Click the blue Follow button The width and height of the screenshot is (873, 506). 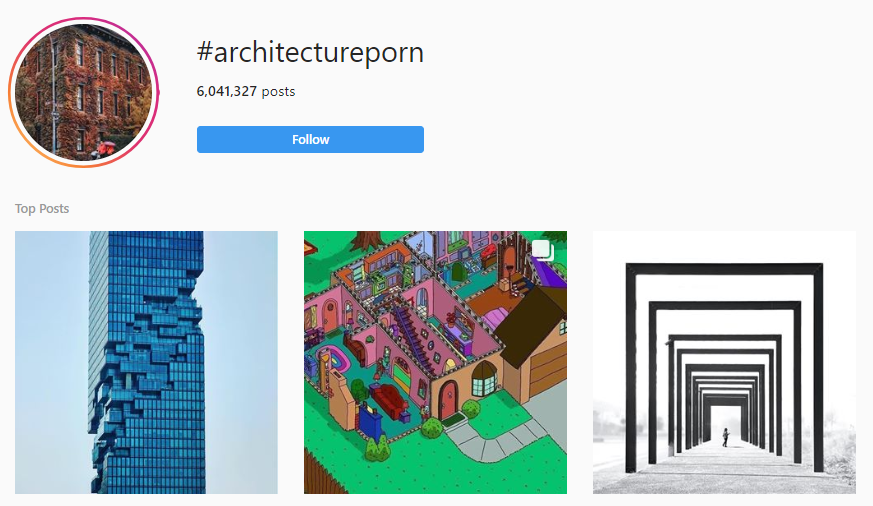coord(310,139)
